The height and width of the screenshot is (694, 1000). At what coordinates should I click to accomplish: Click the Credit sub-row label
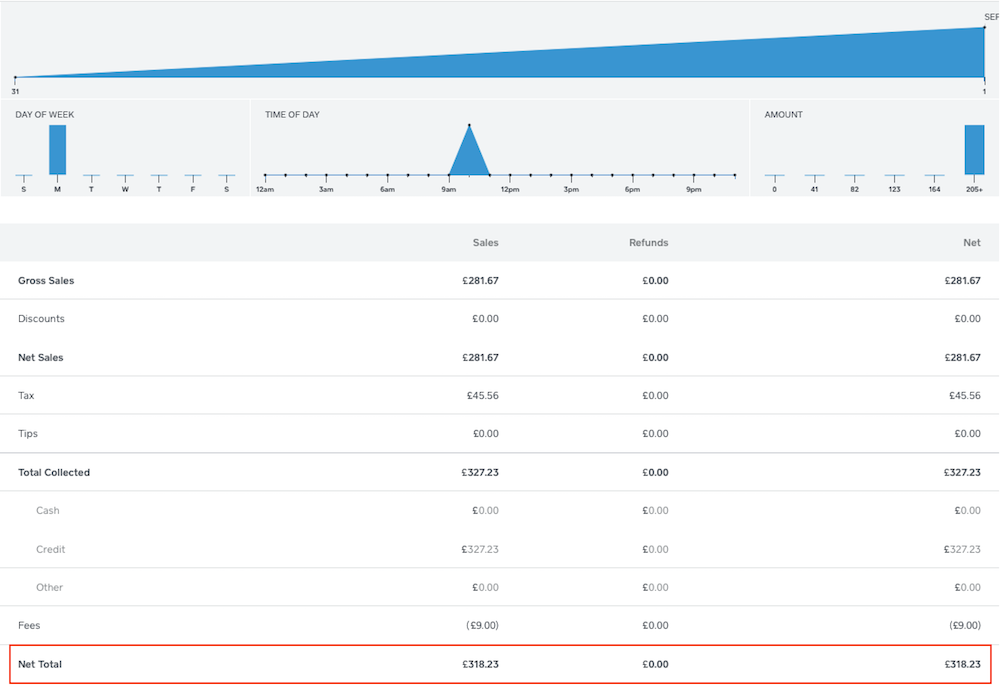click(50, 549)
